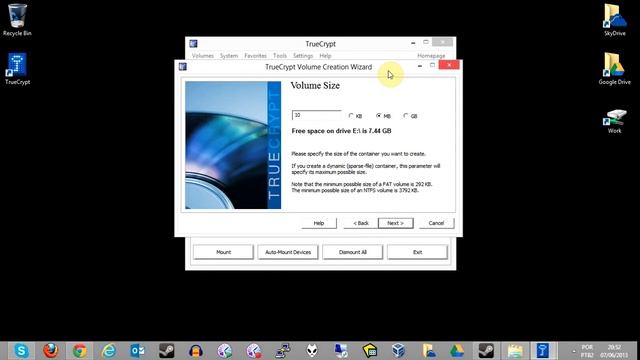Open the File Explorer folder icon in taskbar

(515, 351)
